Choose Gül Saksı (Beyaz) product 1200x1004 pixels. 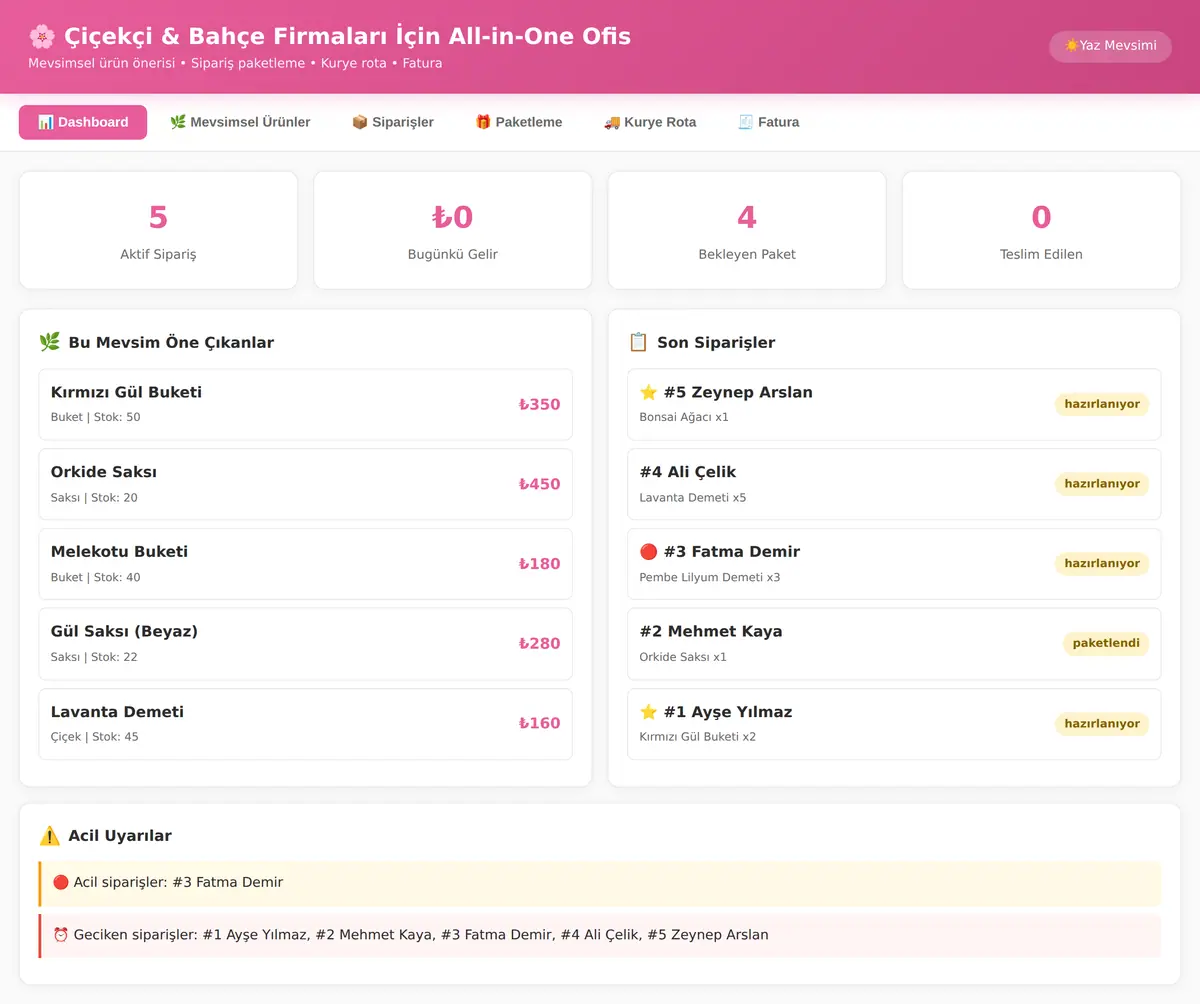tap(306, 644)
